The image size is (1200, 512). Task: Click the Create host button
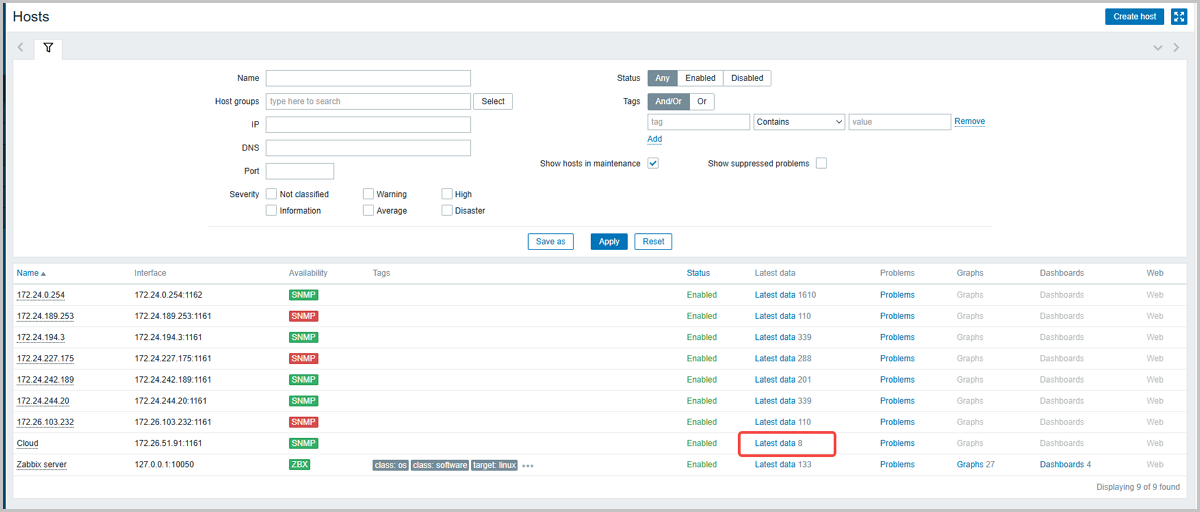[x=1134, y=16]
